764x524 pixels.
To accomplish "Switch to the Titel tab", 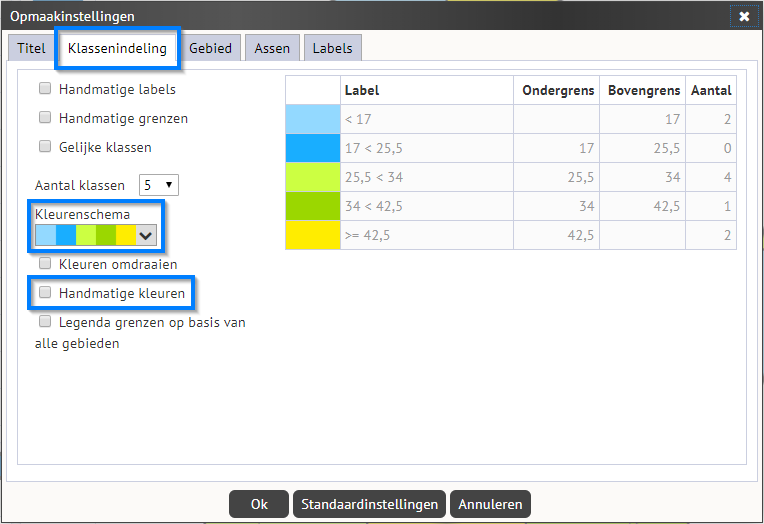I will point(31,48).
